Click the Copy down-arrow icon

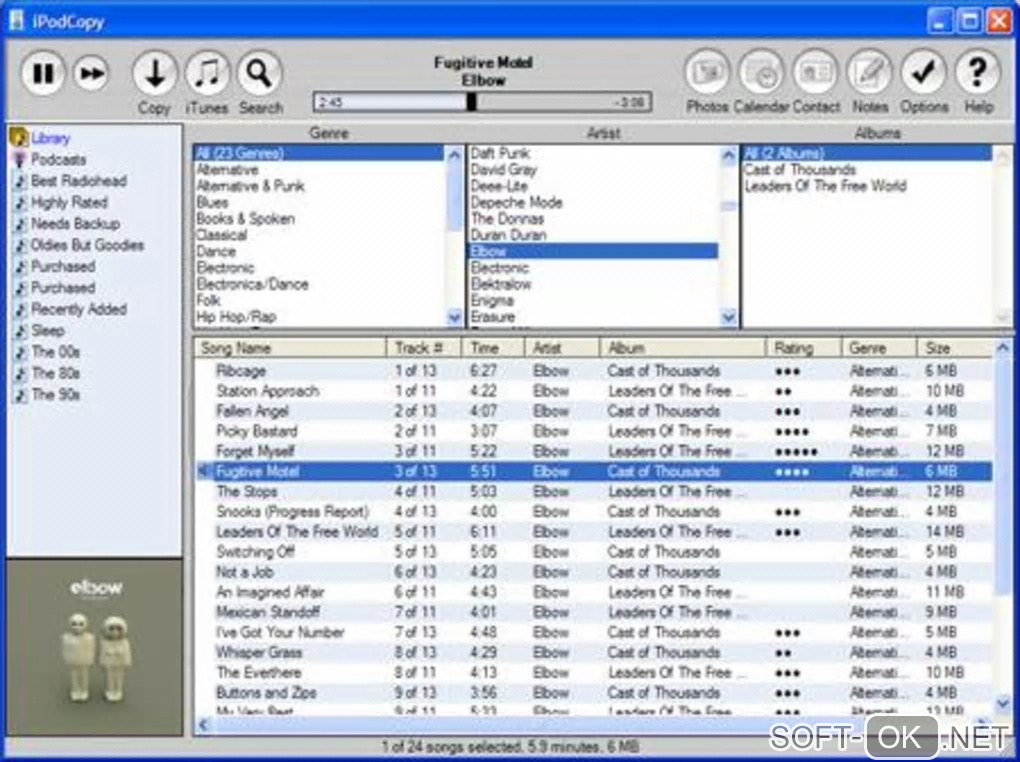coord(154,73)
